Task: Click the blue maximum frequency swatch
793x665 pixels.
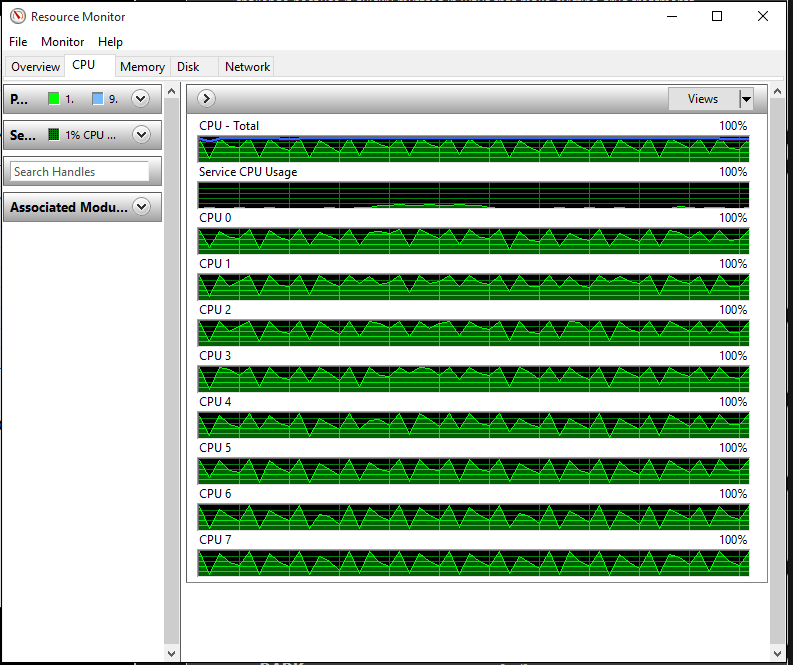Action: (x=98, y=99)
